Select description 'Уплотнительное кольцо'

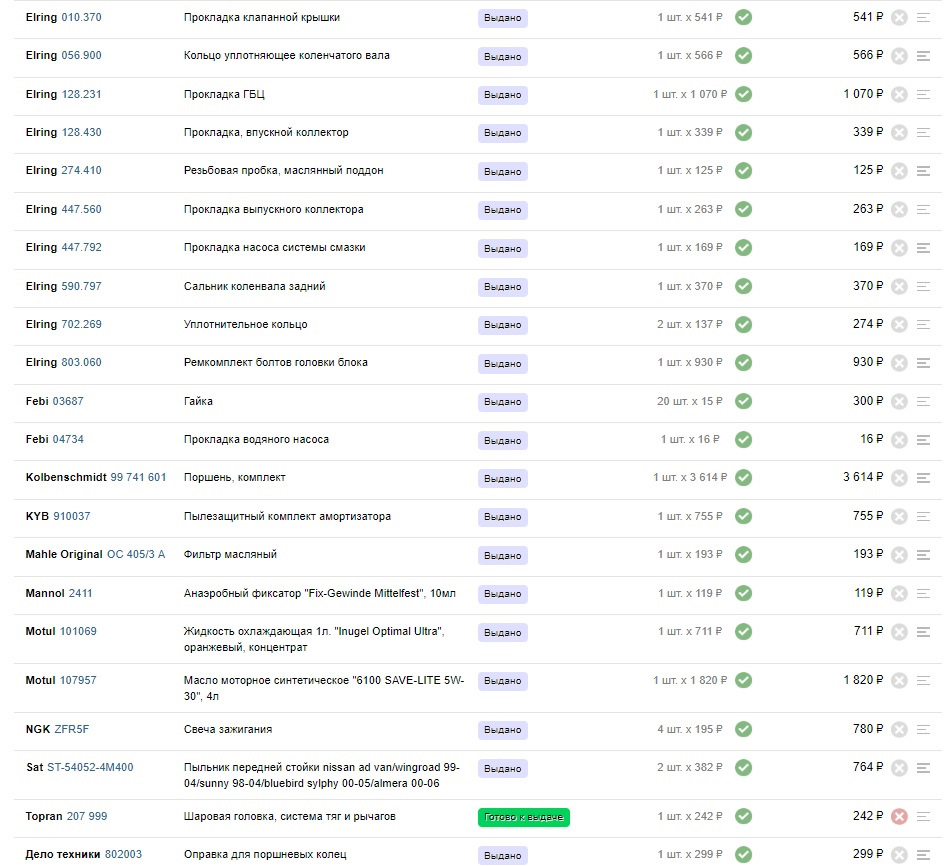[x=245, y=324]
